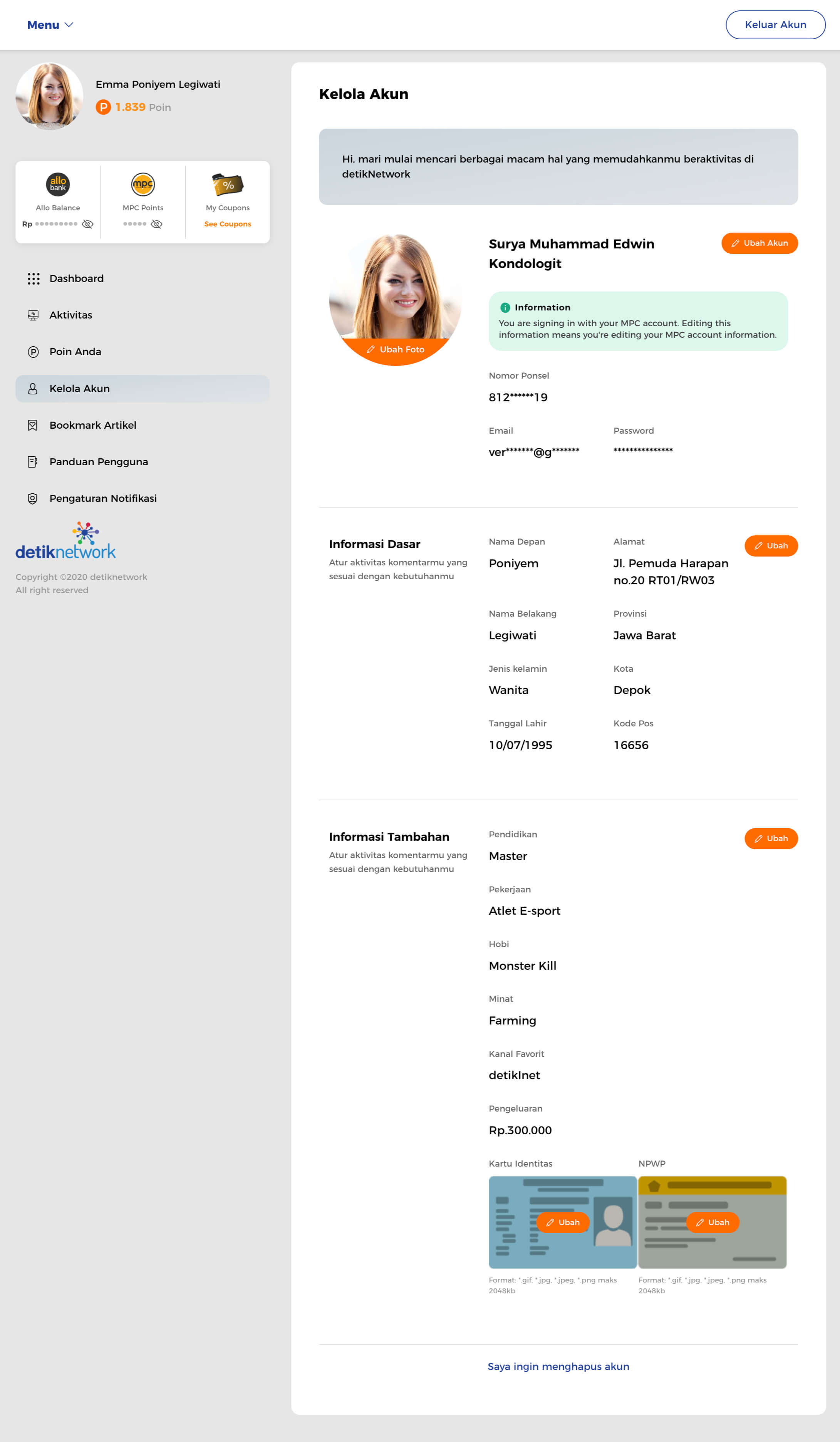Click the Dashboard sidebar icon

point(33,278)
